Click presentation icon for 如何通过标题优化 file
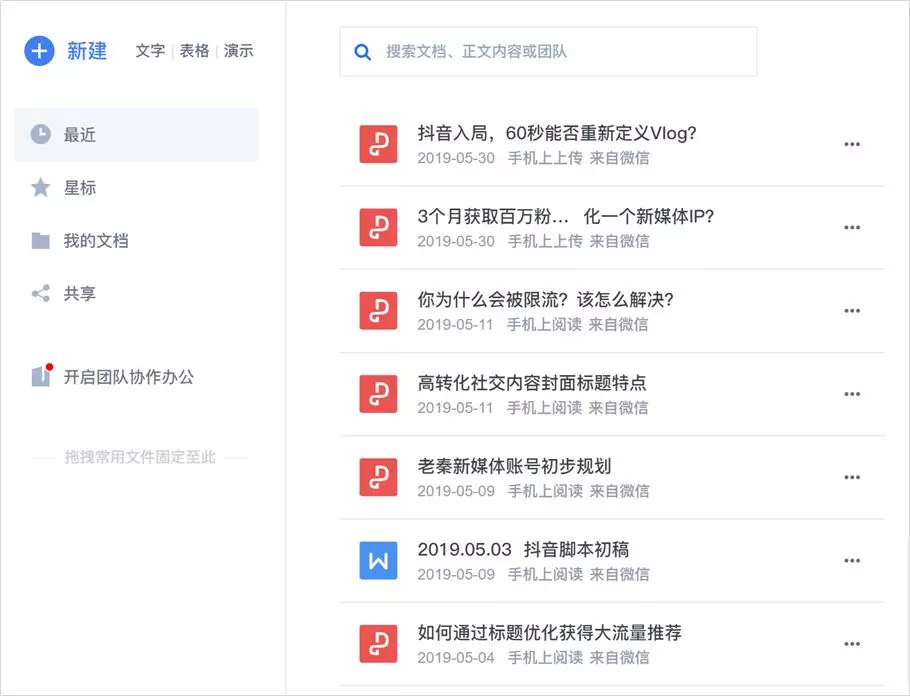Screen dimensions: 910x696 (378, 644)
